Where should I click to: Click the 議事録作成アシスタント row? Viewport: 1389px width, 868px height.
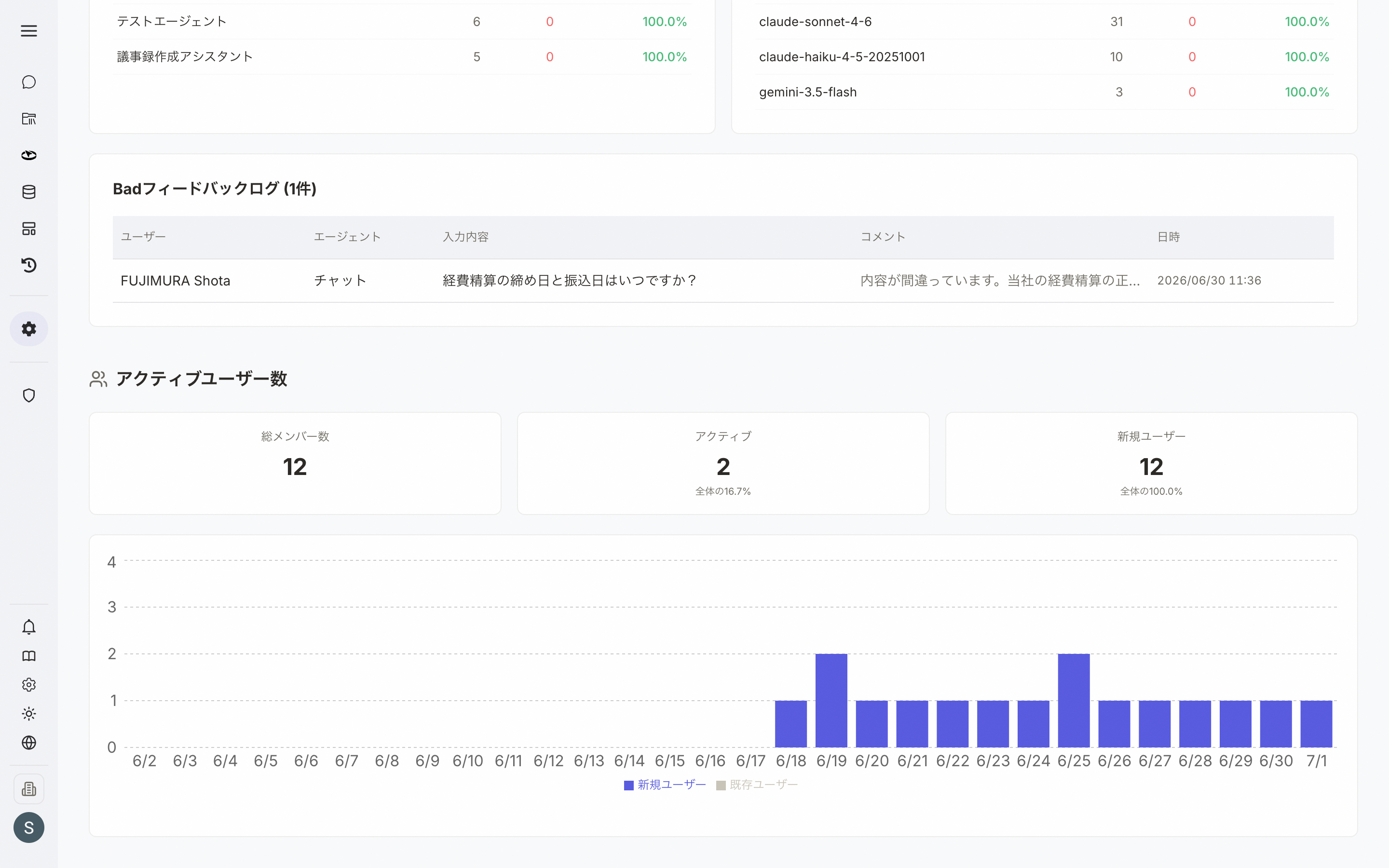point(402,57)
